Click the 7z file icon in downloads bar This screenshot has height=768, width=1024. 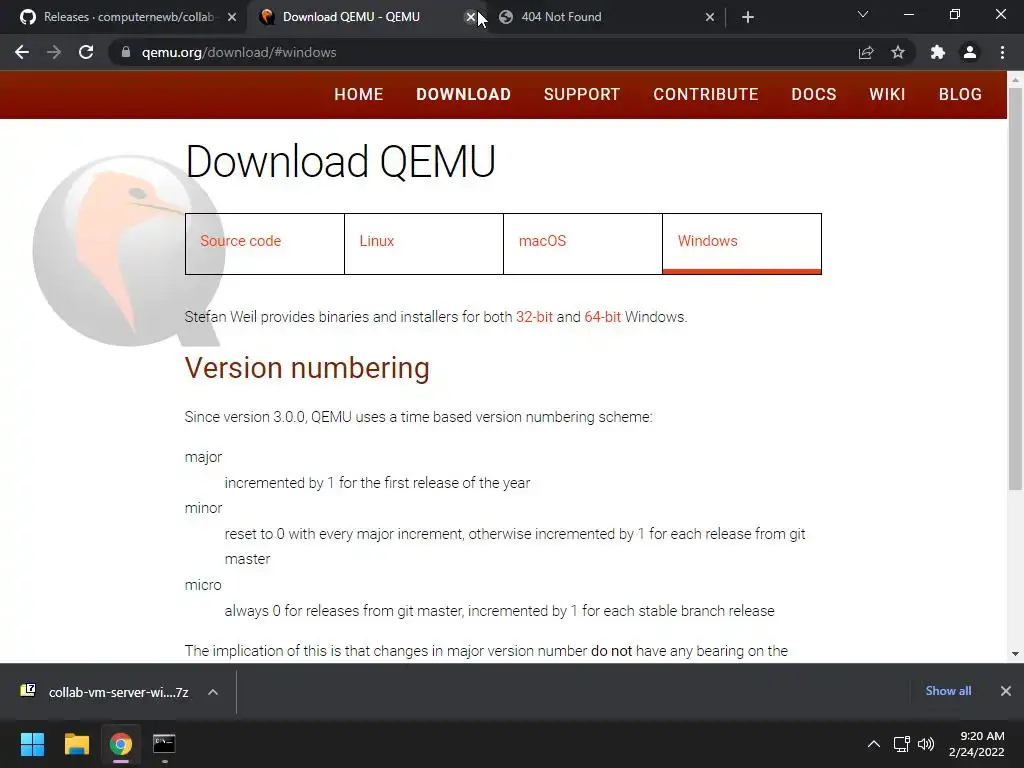click(x=27, y=690)
